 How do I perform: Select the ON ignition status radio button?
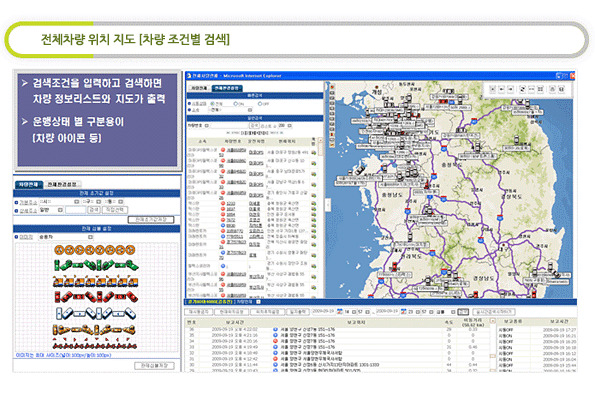[235, 104]
